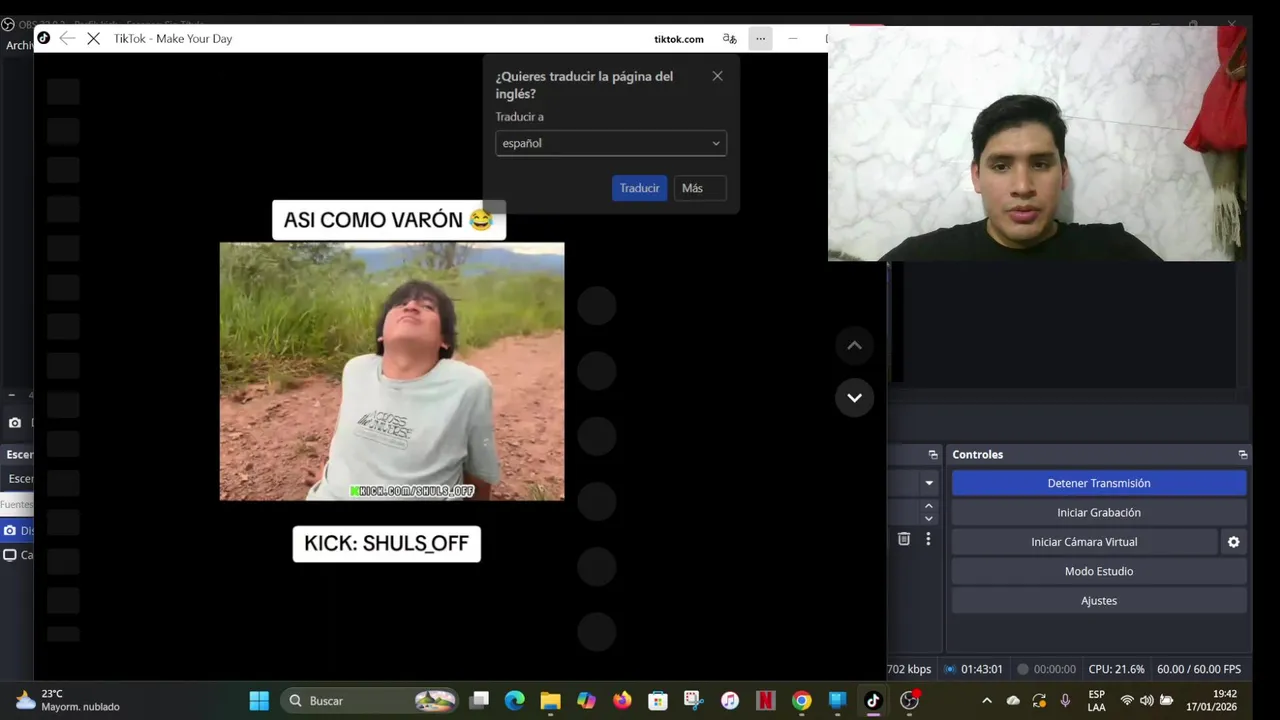Go to previous TikTok video
The image size is (1280, 720).
pos(854,346)
